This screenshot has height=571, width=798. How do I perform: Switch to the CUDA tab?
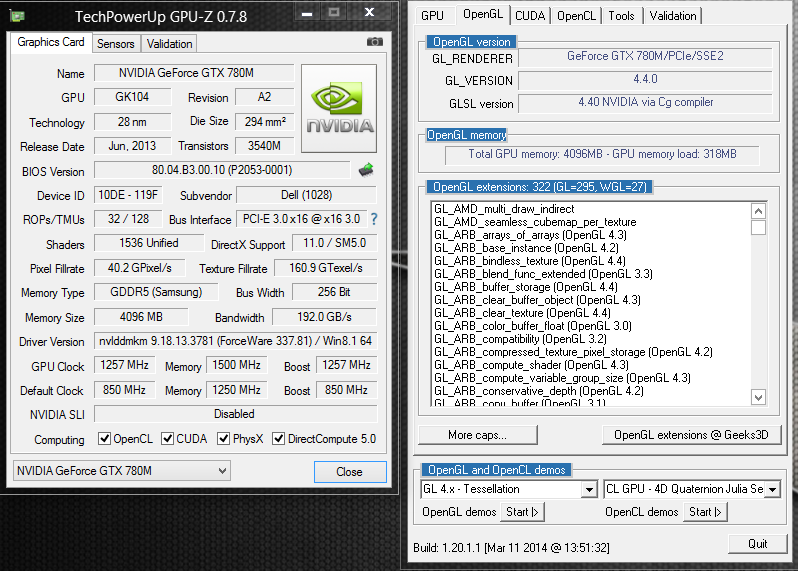coord(530,16)
